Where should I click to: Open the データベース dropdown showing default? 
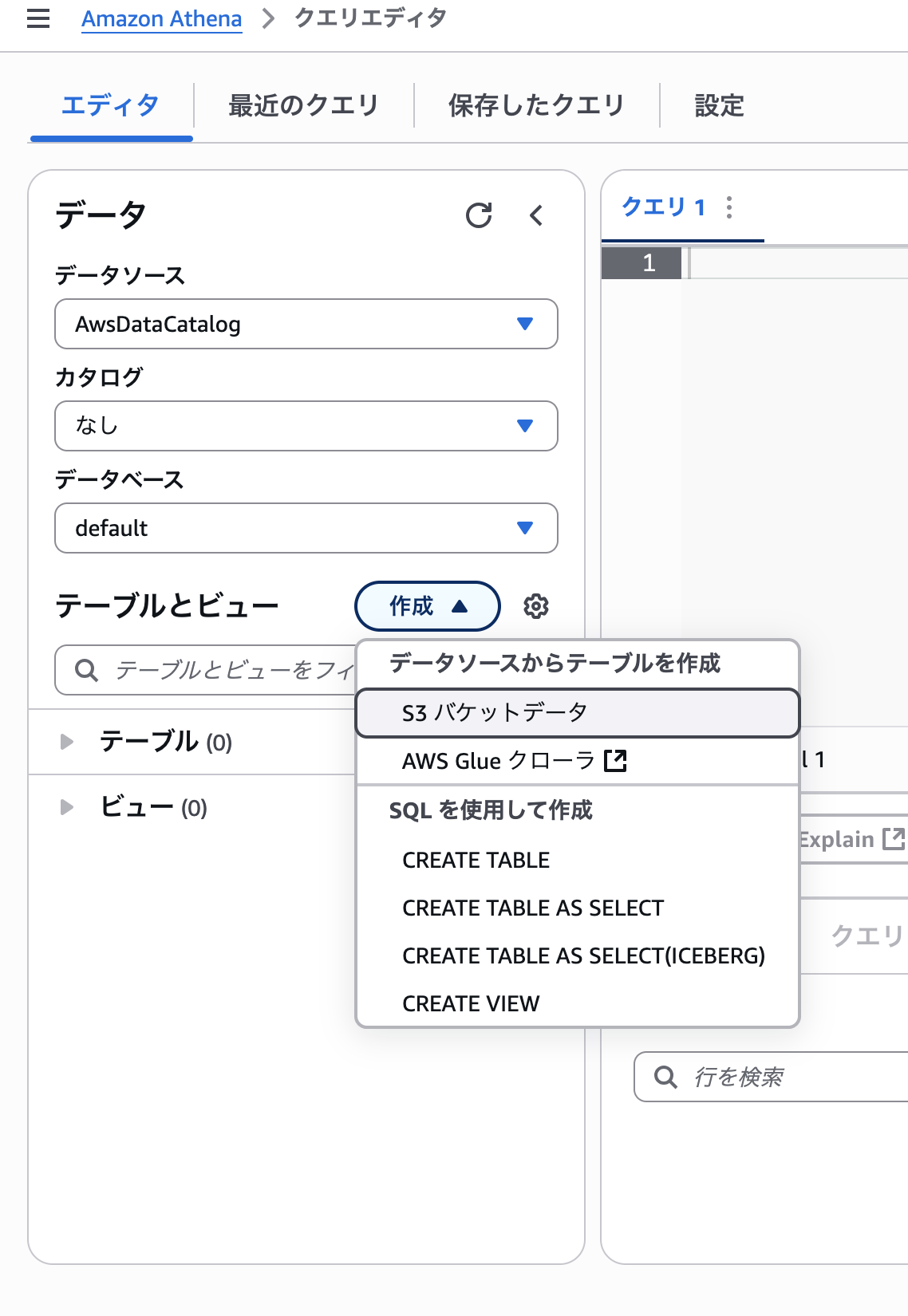[x=306, y=528]
